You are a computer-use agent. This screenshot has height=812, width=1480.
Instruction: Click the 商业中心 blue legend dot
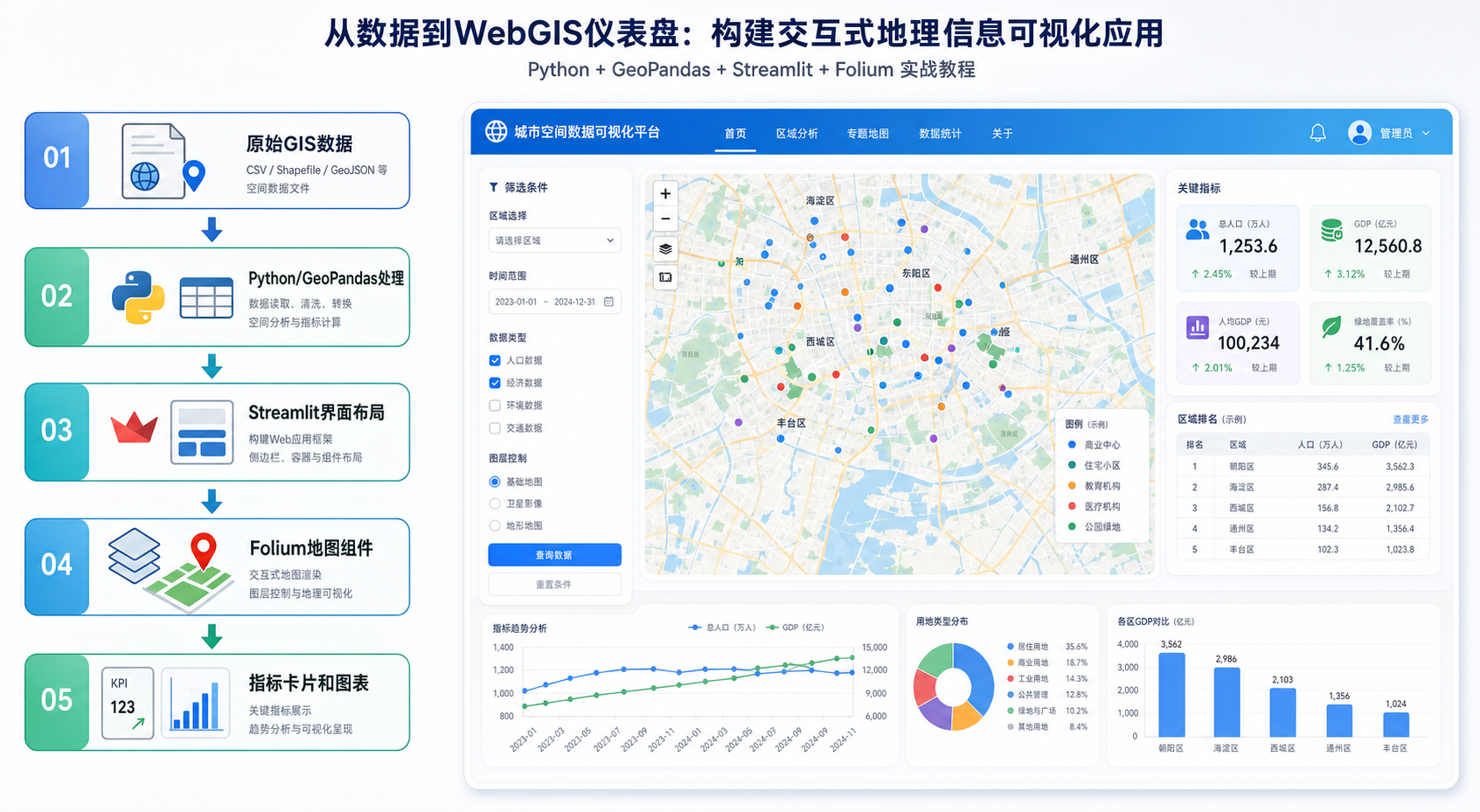pos(1072,445)
